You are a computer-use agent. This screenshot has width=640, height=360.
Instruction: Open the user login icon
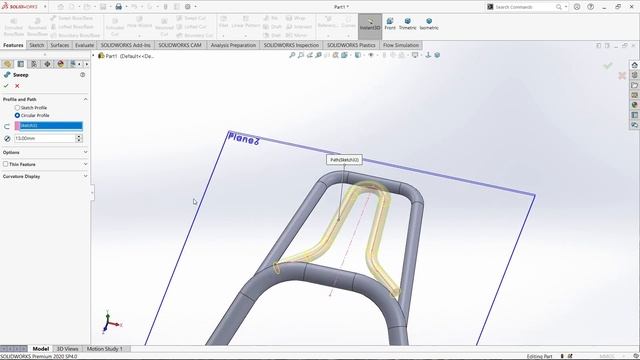pyautogui.click(x=577, y=7)
